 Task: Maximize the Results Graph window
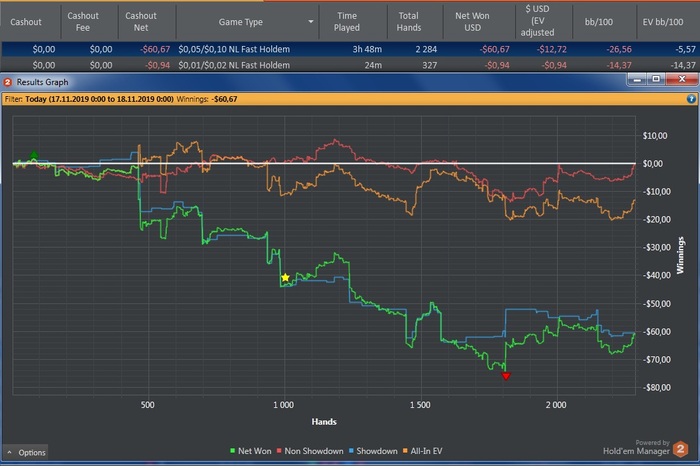(656, 79)
